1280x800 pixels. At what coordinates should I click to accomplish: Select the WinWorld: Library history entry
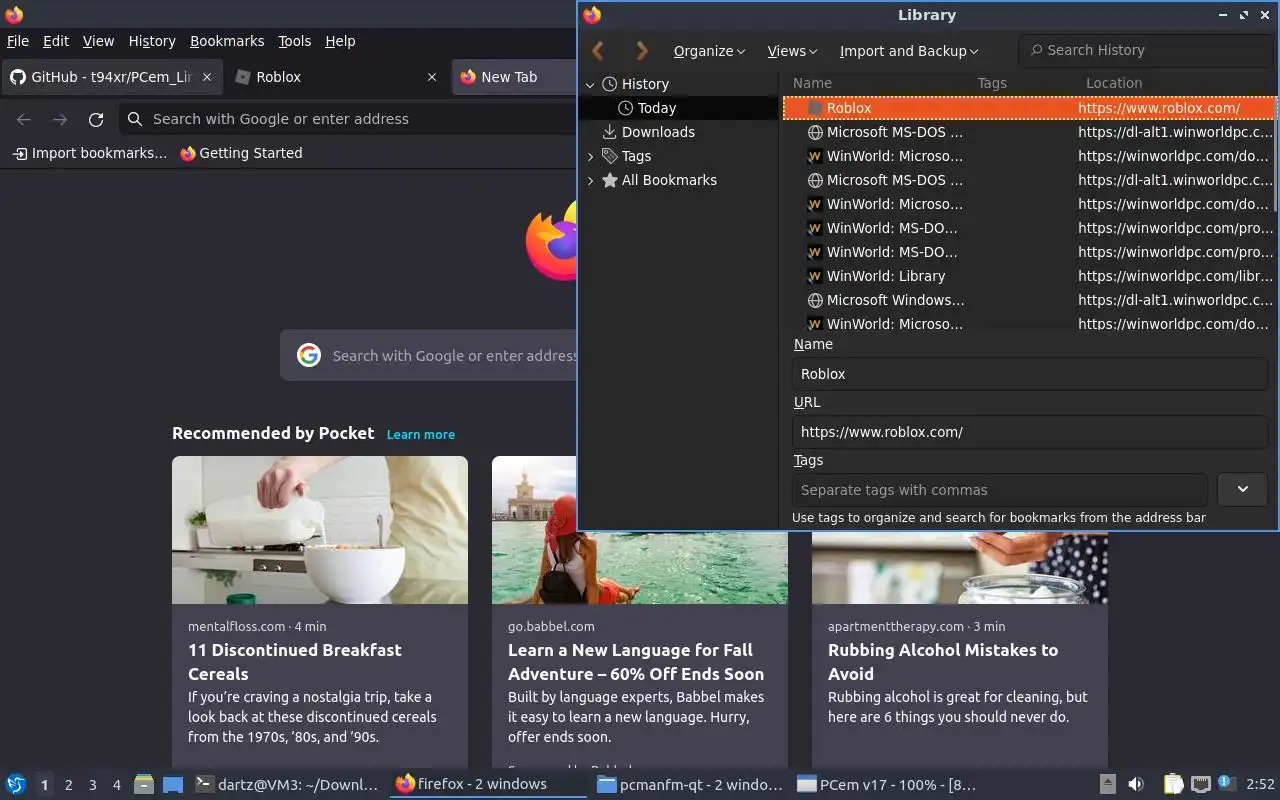(1029, 276)
